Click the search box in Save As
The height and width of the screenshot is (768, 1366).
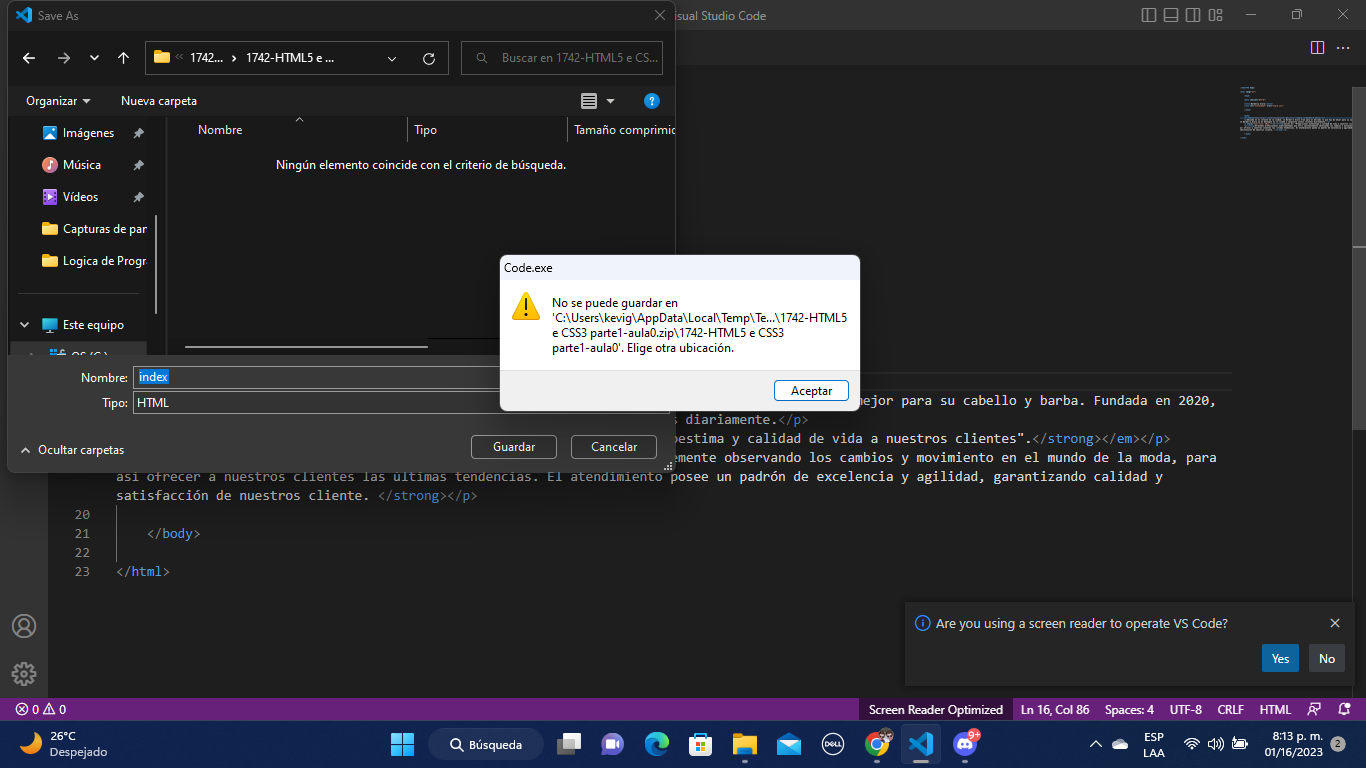pyautogui.click(x=562, y=58)
